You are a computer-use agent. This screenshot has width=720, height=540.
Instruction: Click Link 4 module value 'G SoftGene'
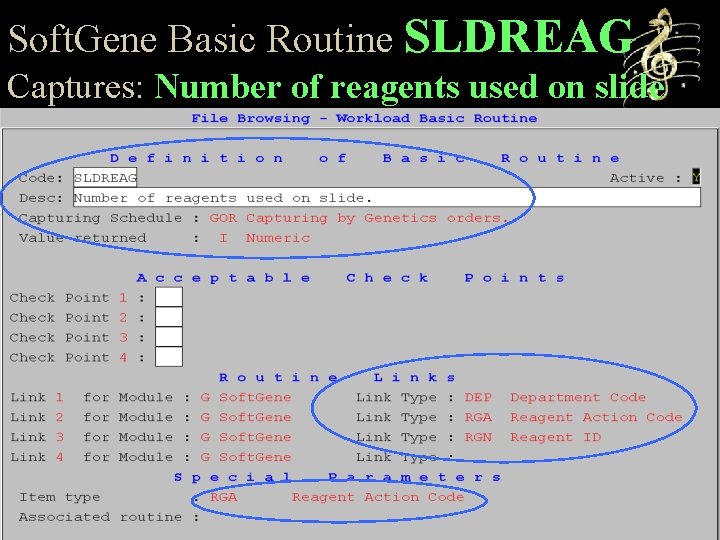click(x=246, y=457)
